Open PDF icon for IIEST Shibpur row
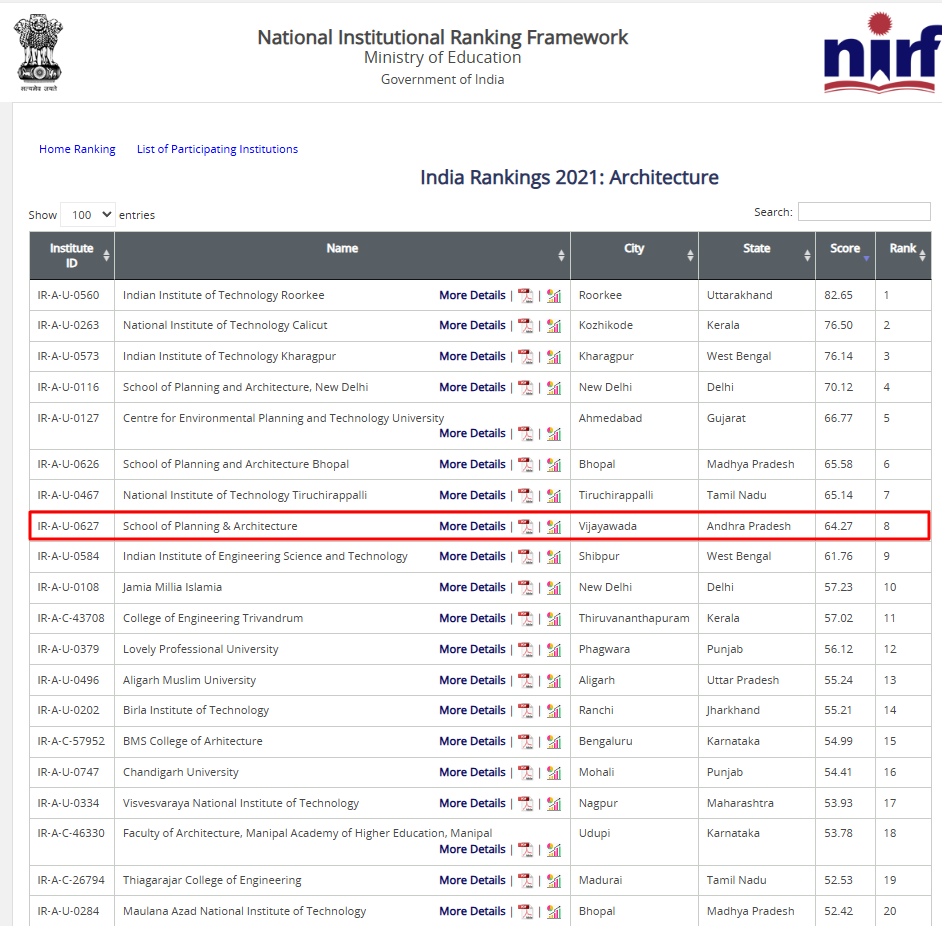 coord(526,556)
